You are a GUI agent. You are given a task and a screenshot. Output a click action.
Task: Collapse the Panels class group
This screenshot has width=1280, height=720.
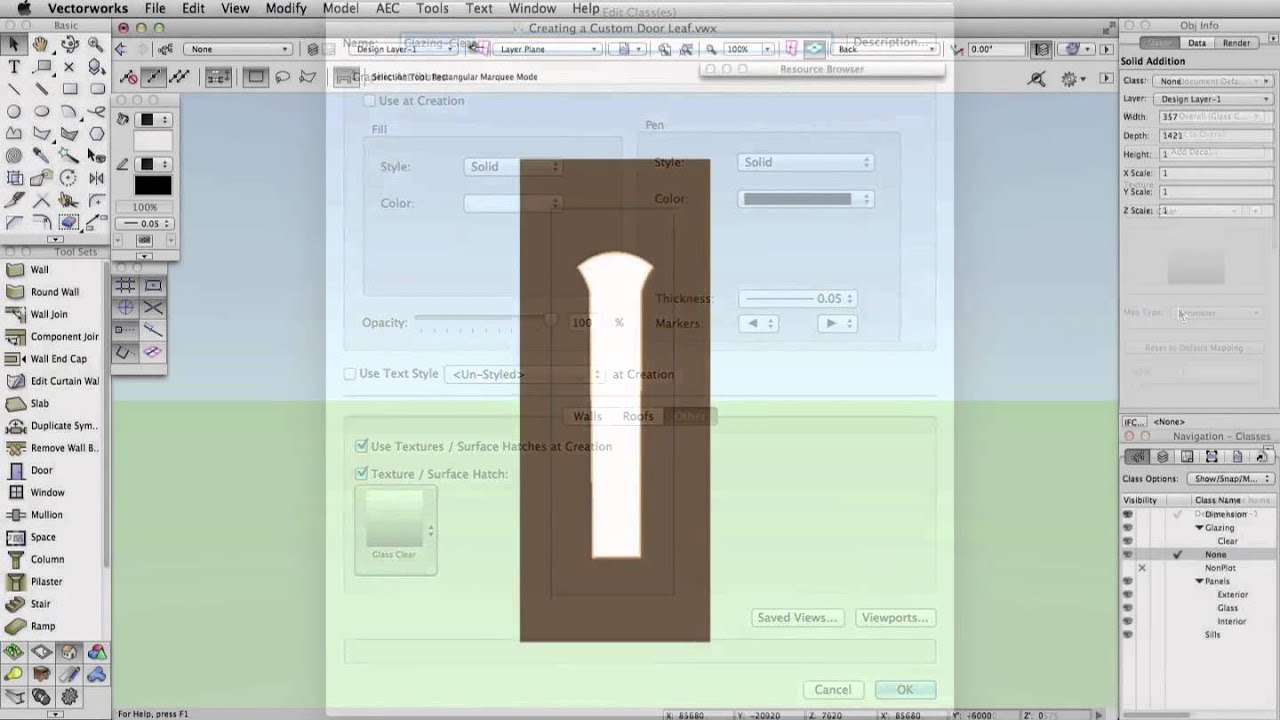click(1200, 582)
